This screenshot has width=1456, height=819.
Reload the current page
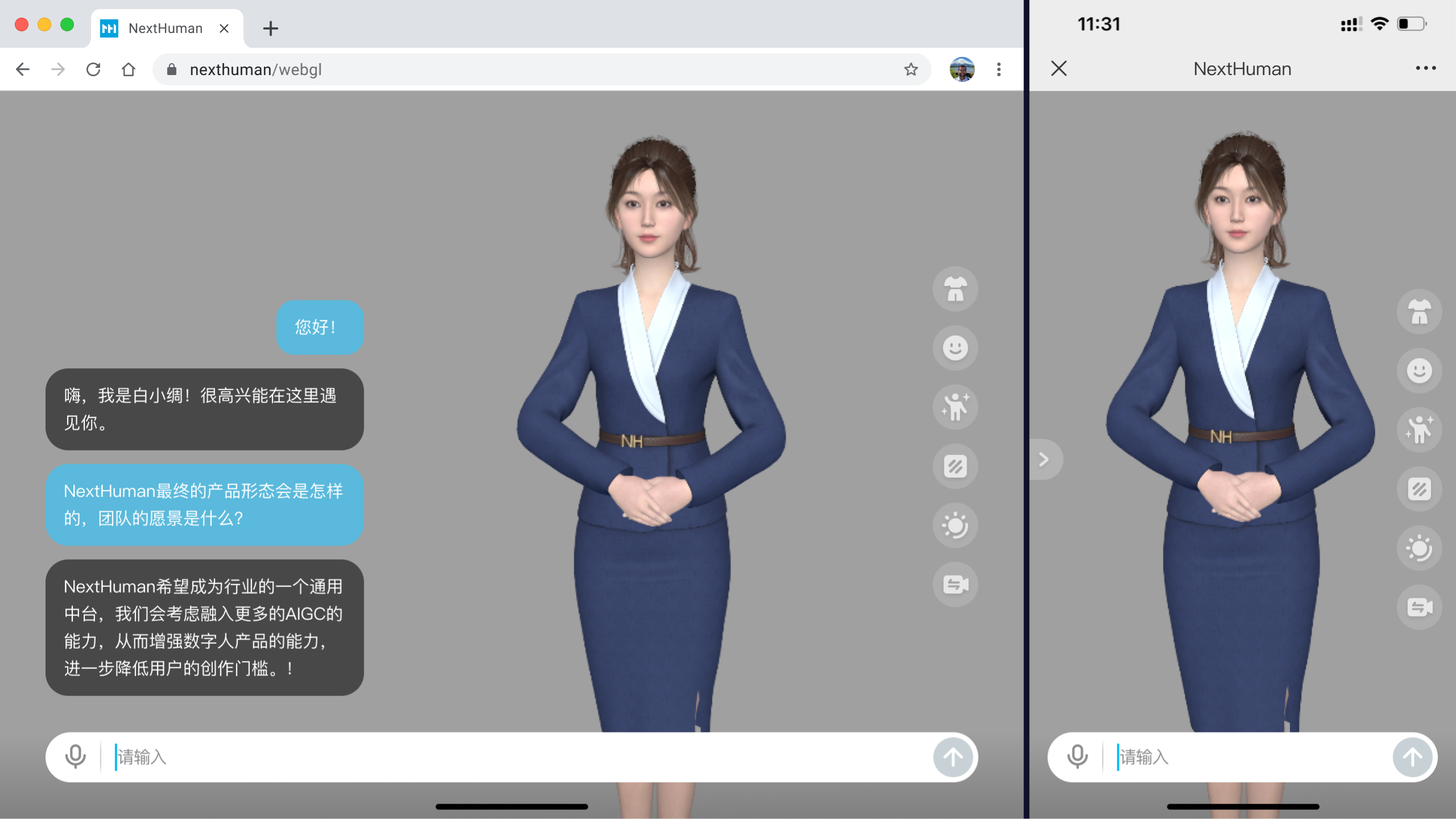93,69
